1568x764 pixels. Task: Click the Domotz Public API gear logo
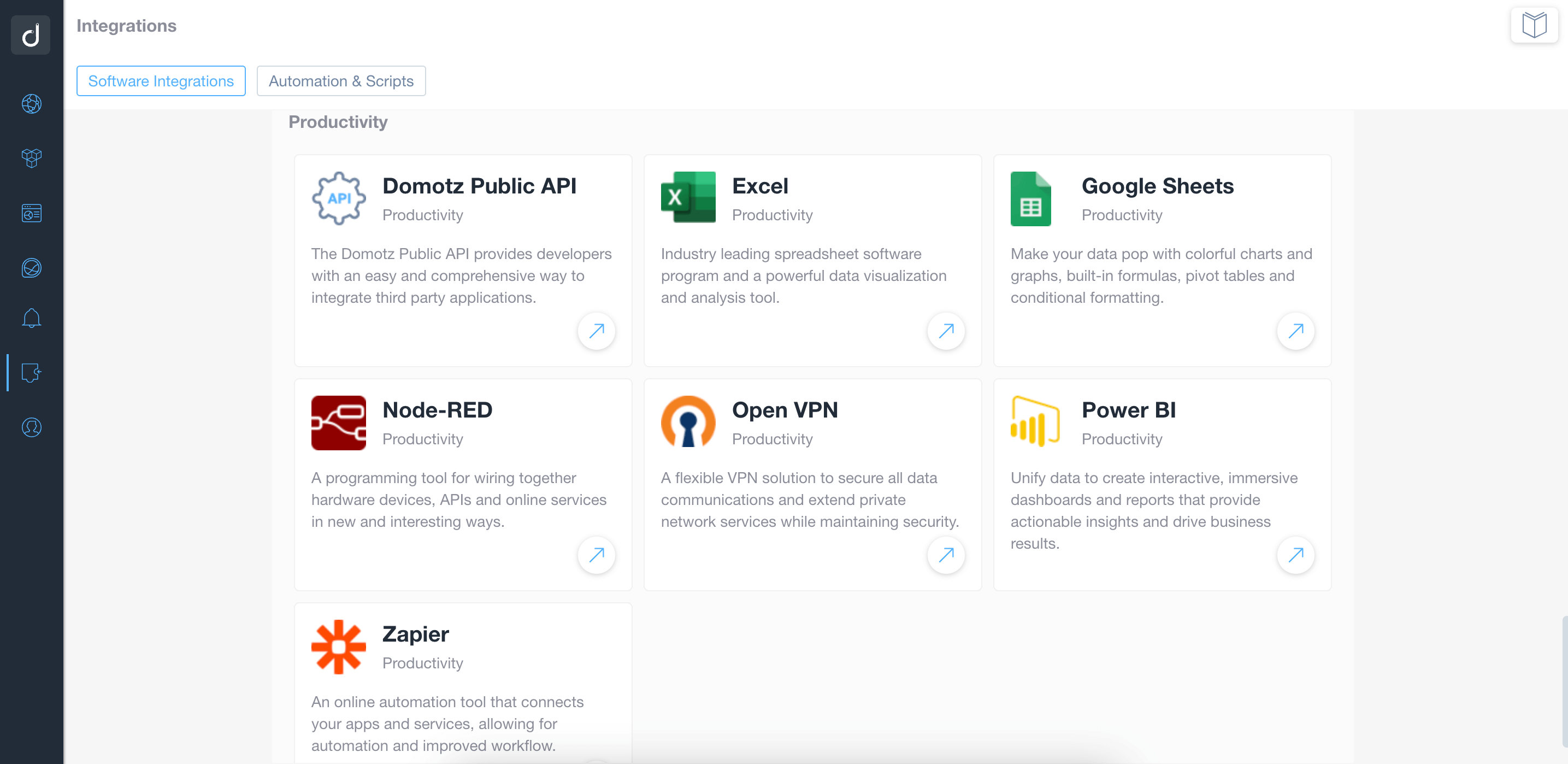[338, 198]
